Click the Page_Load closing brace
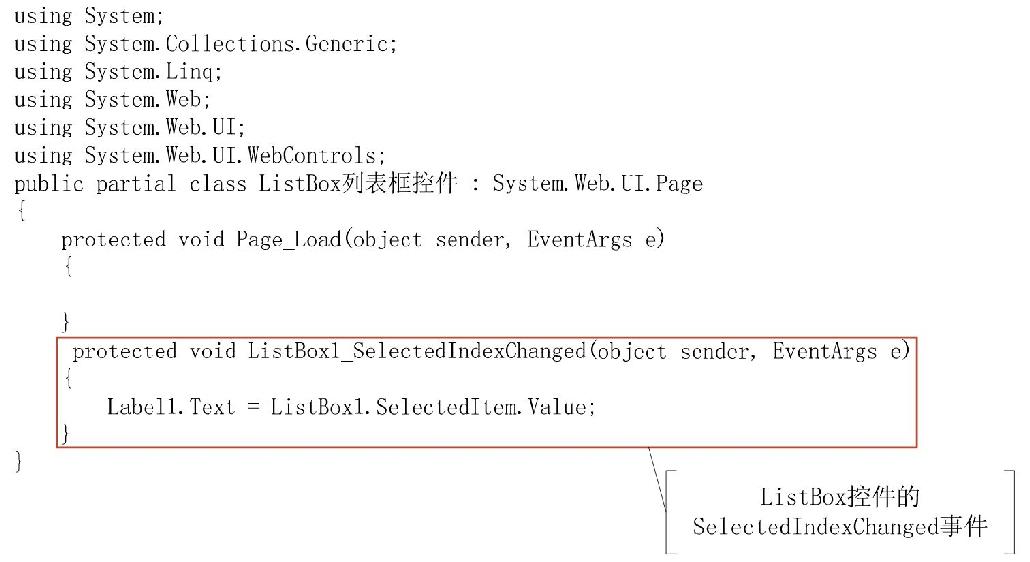1030x562 pixels. (x=65, y=322)
